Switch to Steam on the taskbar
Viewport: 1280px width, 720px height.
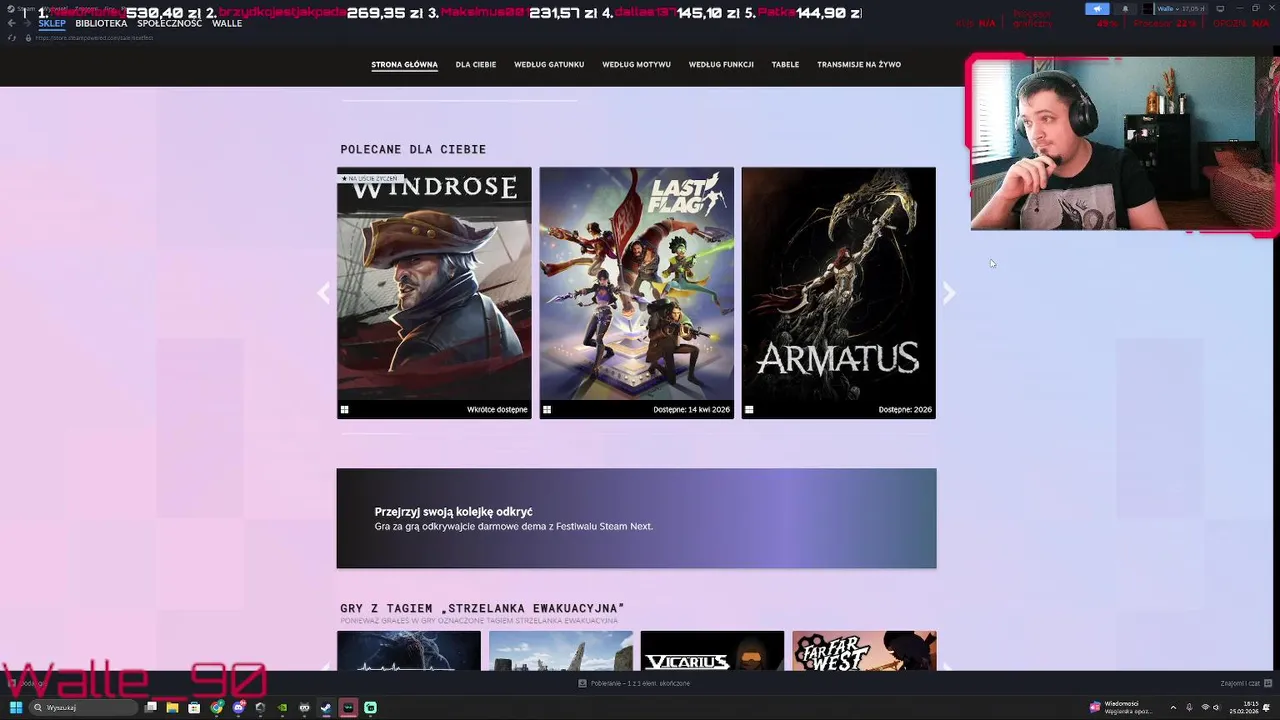[326, 707]
